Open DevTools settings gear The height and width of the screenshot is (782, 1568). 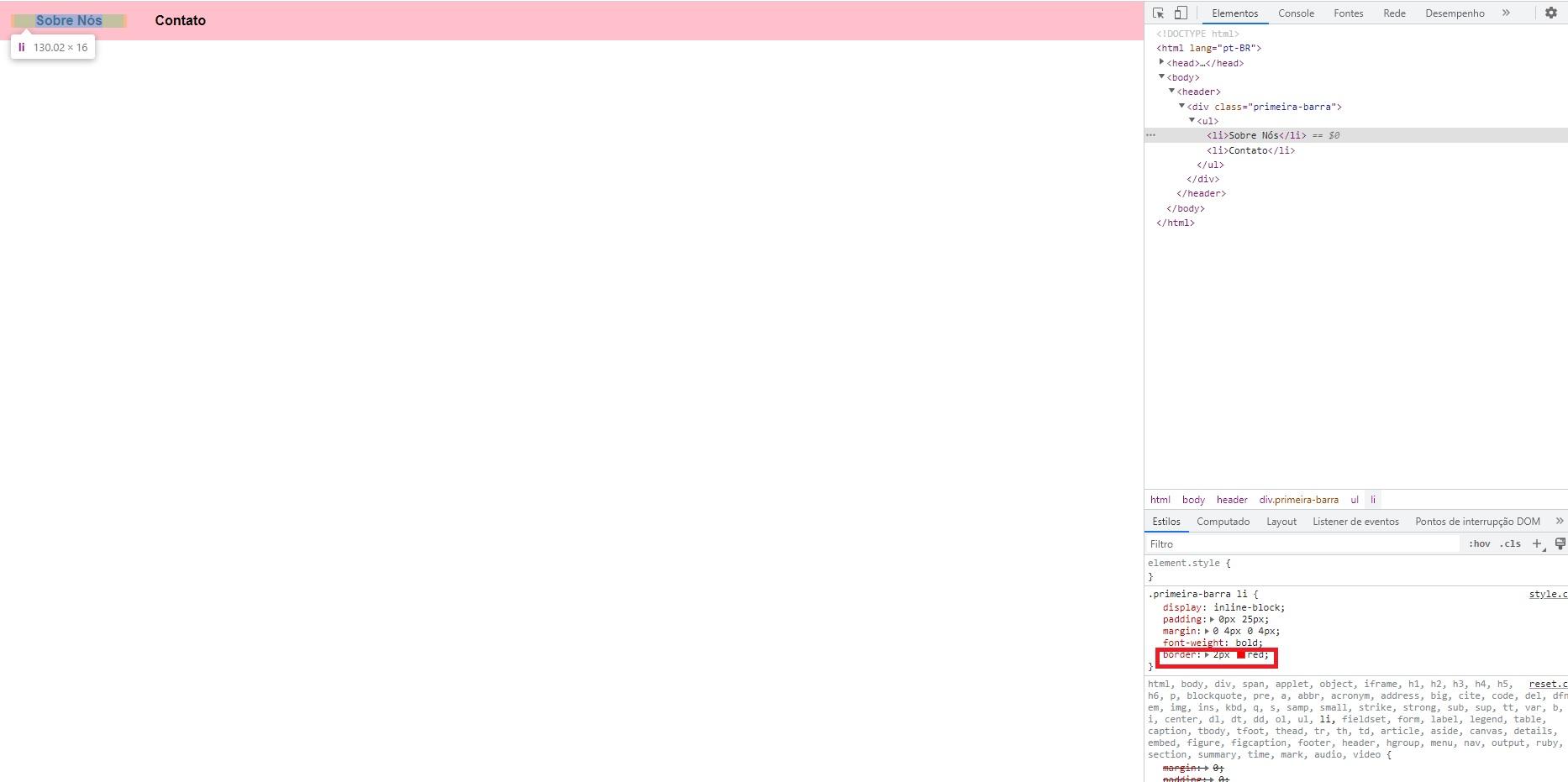1551,13
